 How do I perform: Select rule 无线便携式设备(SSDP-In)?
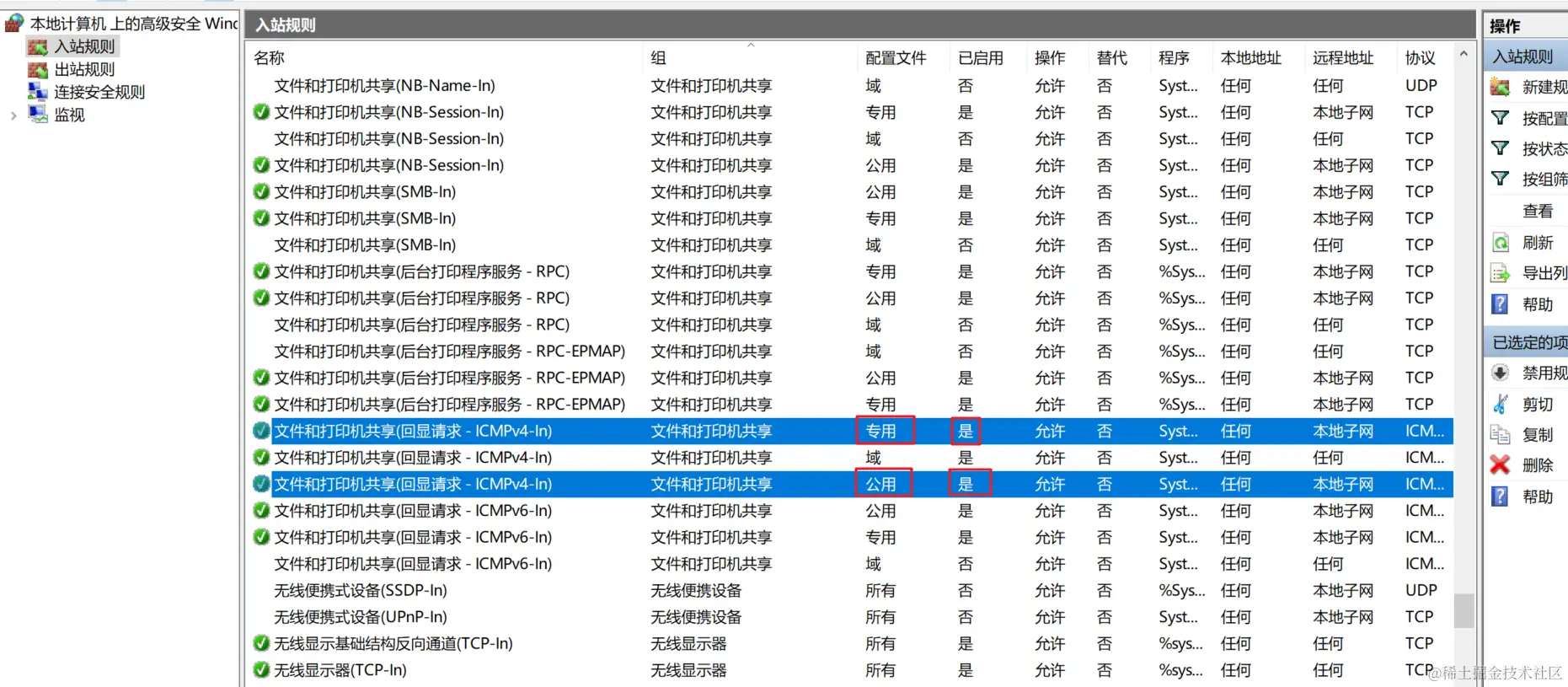pos(361,590)
